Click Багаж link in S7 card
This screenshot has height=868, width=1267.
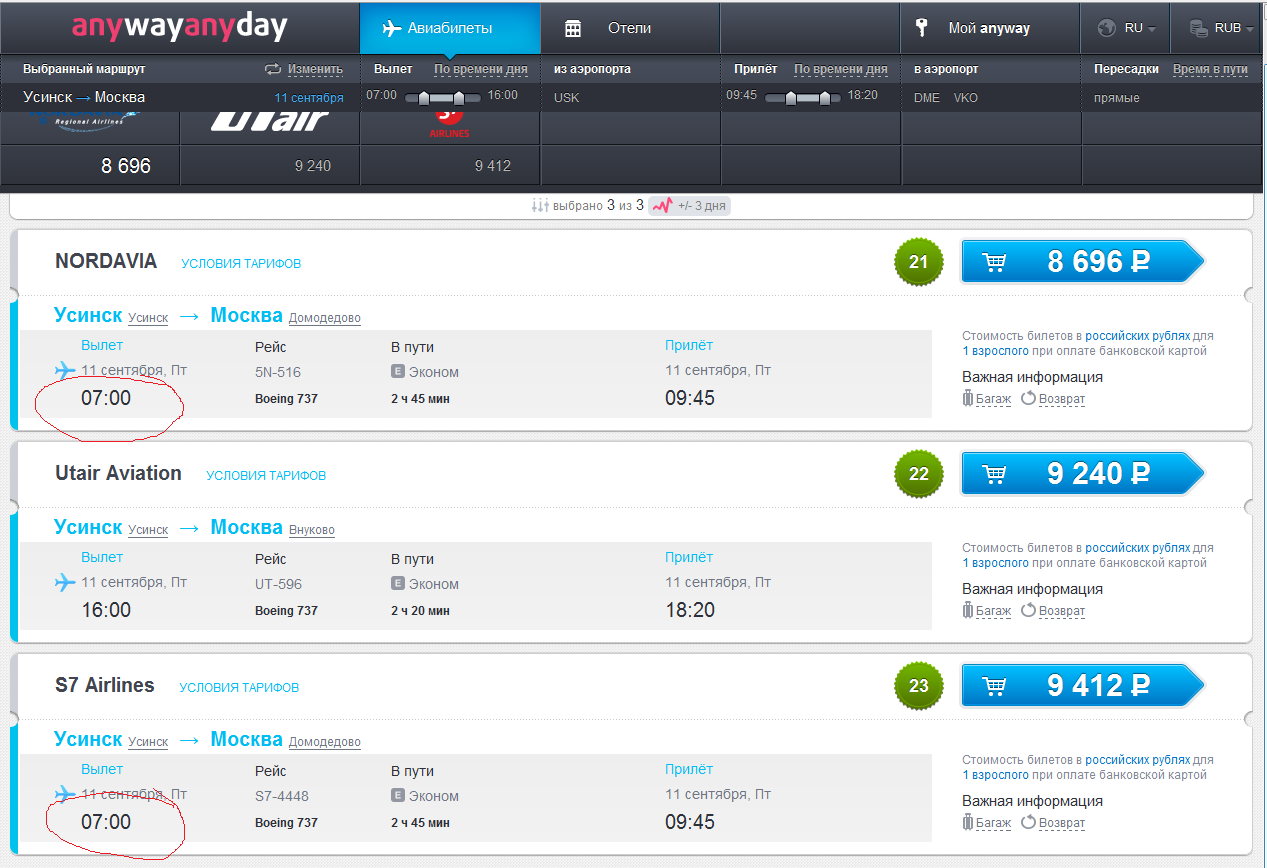point(993,823)
